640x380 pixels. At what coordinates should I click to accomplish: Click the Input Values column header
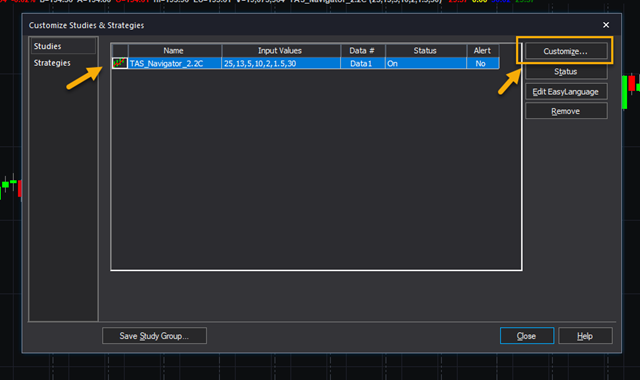pos(281,51)
